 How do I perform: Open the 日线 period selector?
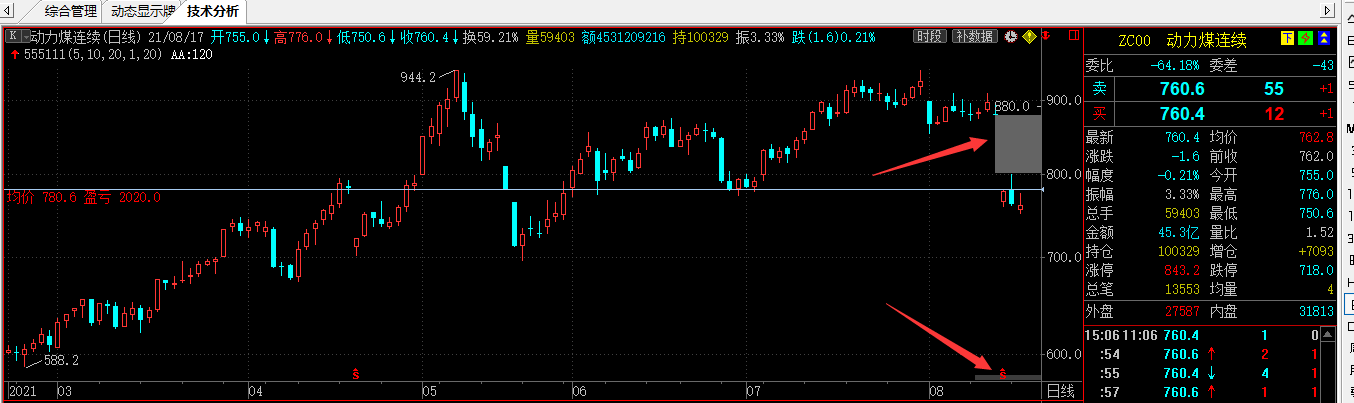pyautogui.click(x=1060, y=390)
